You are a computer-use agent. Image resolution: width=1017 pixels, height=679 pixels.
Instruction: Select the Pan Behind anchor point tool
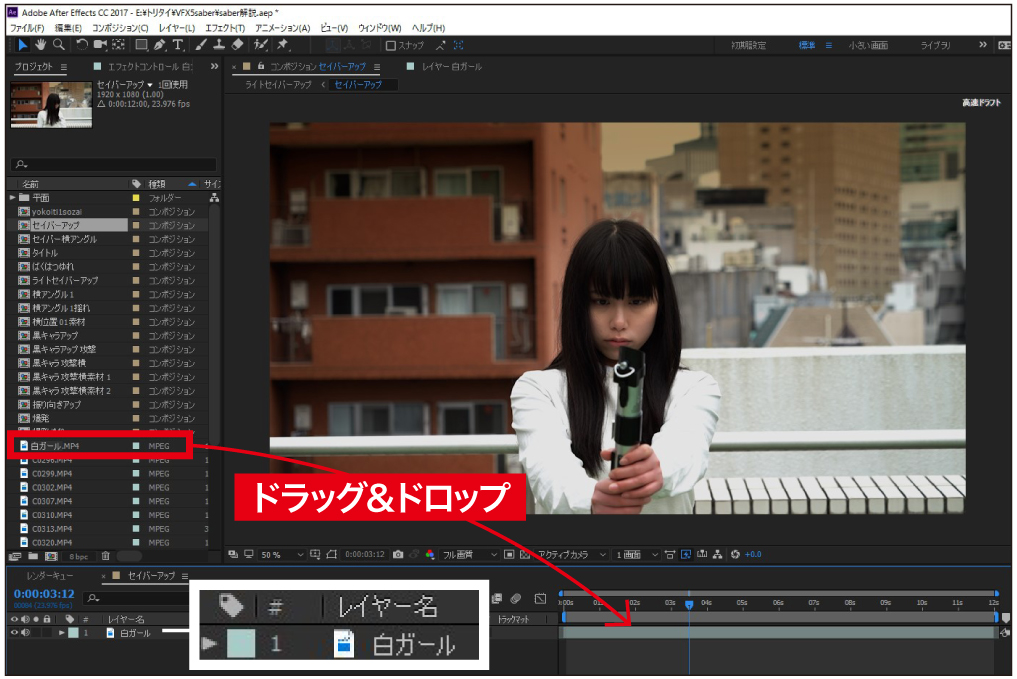pyautogui.click(x=118, y=45)
